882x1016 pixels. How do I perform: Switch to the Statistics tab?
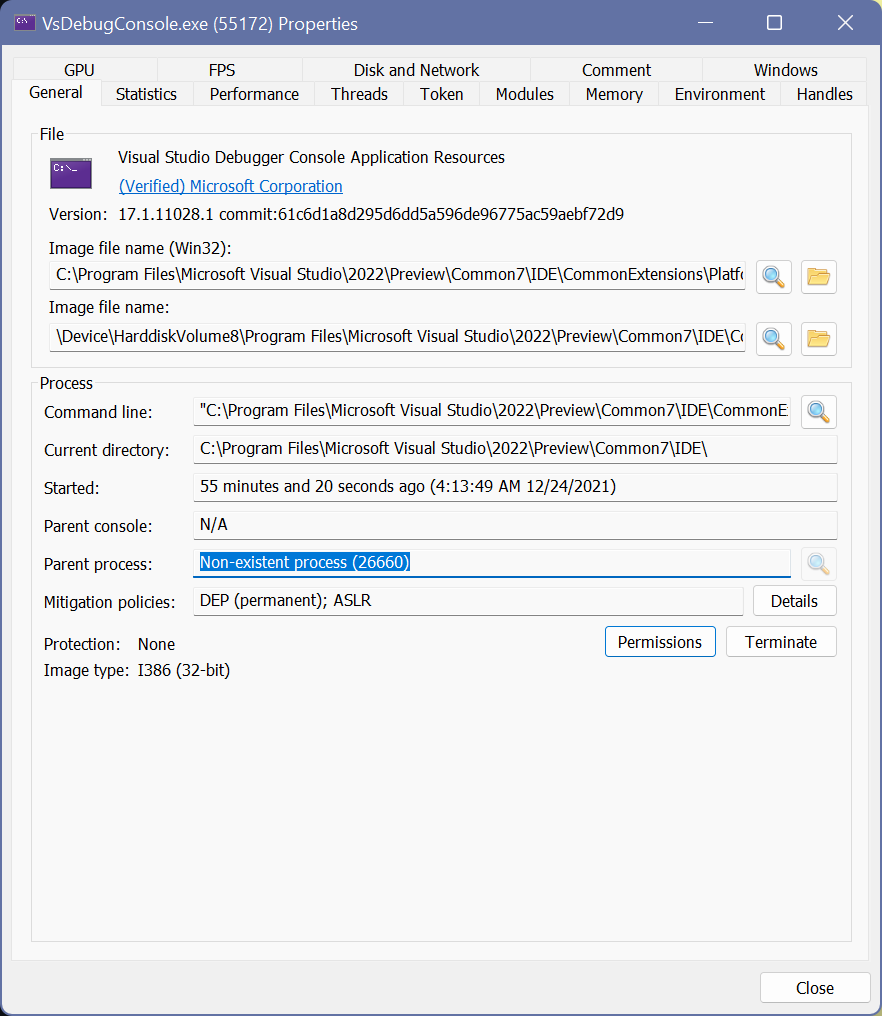pos(146,95)
